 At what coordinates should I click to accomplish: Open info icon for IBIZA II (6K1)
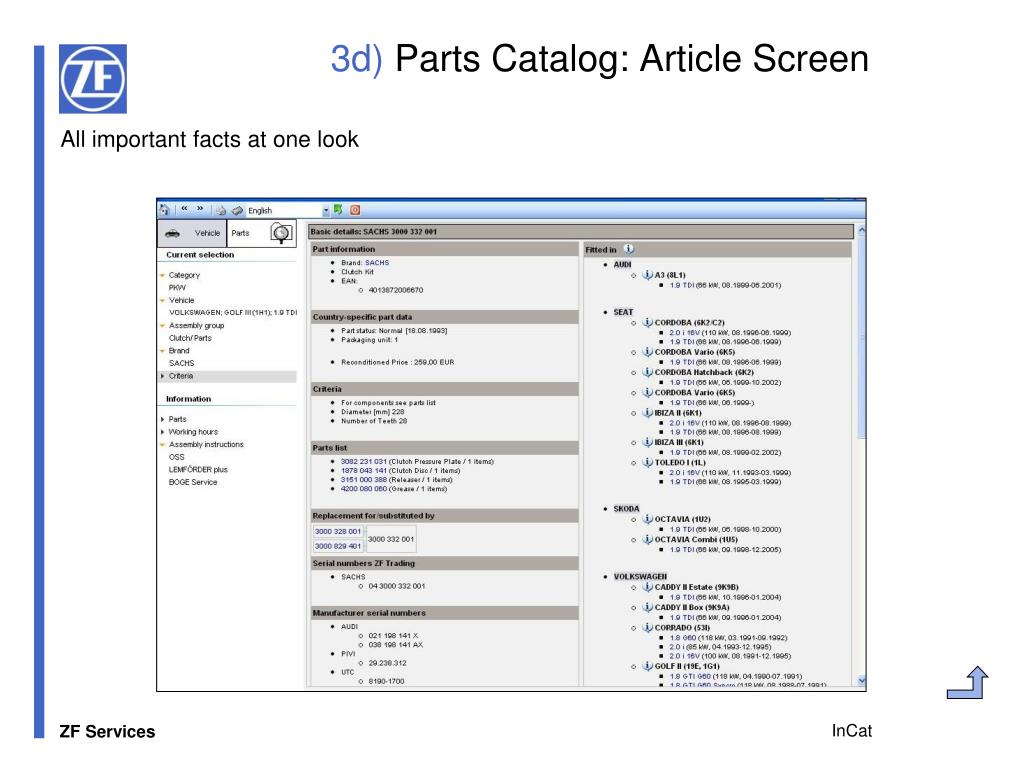pos(647,412)
